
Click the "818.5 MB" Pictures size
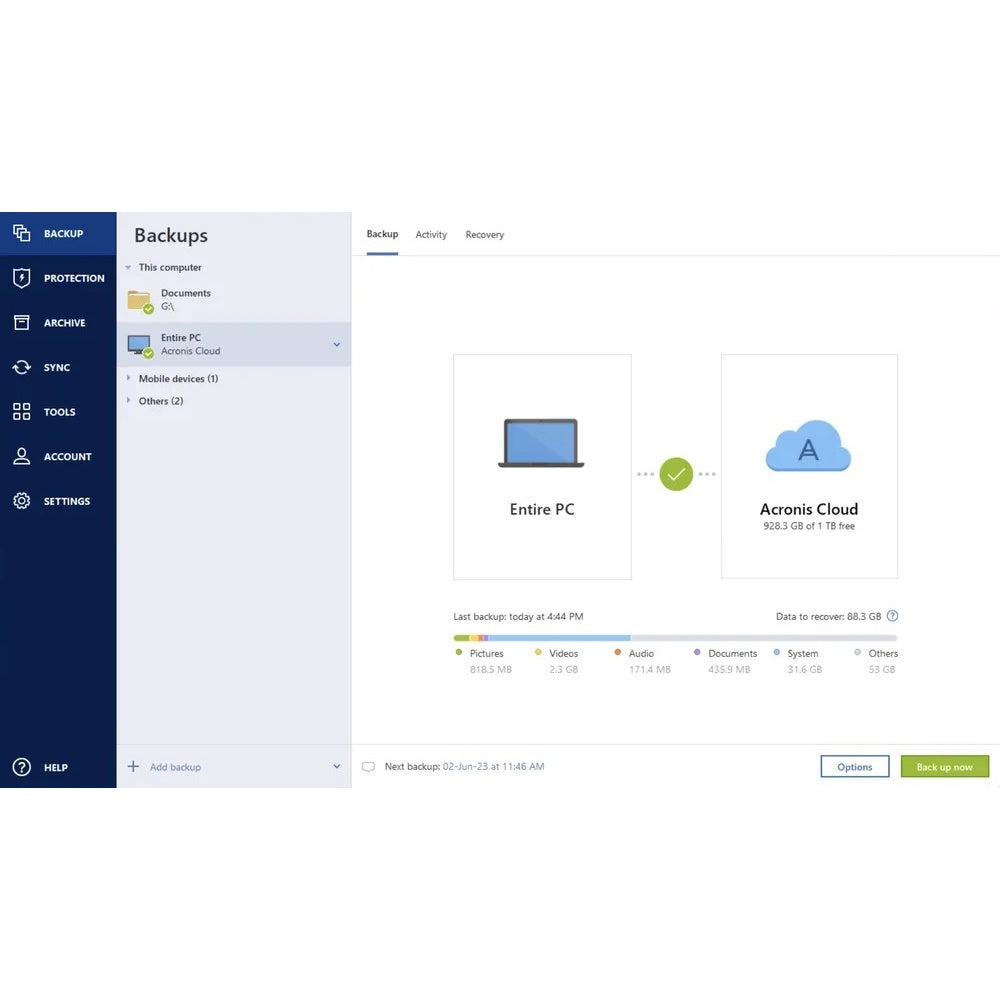tap(490, 669)
